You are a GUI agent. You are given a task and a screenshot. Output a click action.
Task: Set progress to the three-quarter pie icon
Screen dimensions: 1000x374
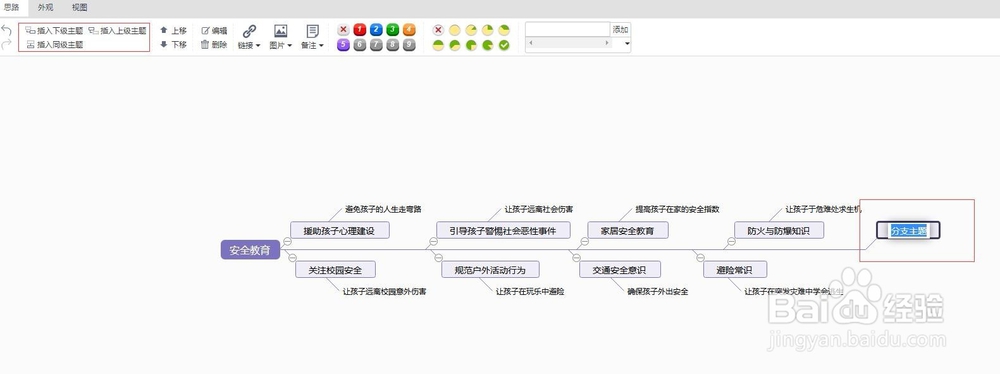point(471,45)
